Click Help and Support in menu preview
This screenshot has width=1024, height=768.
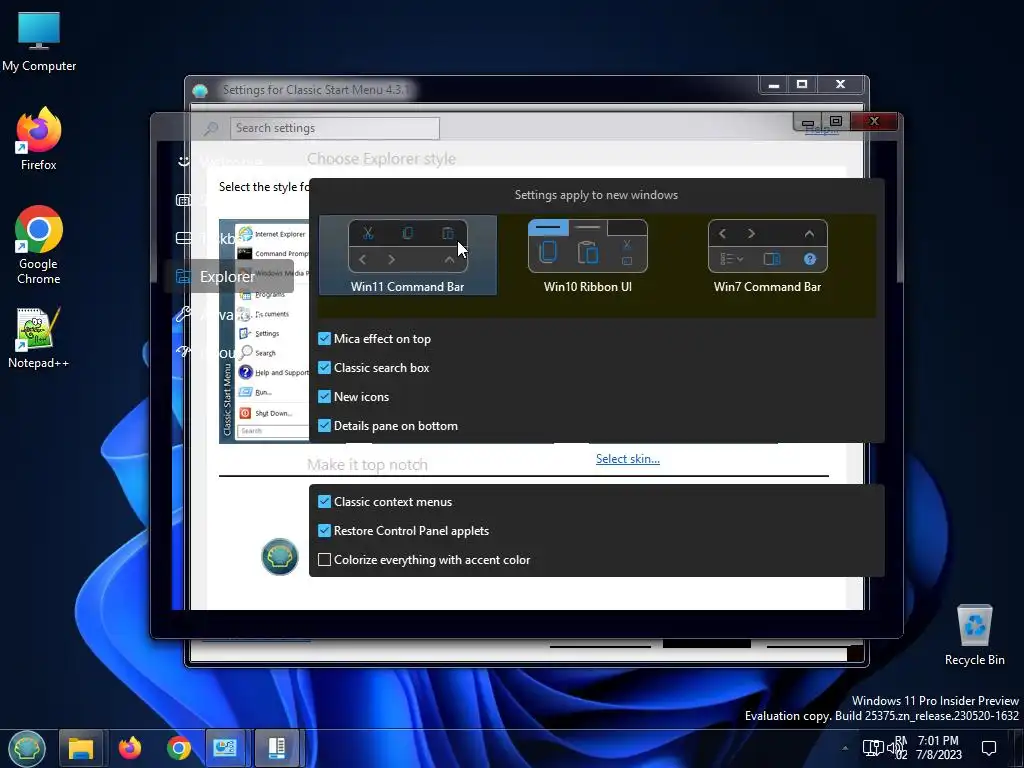(x=274, y=372)
